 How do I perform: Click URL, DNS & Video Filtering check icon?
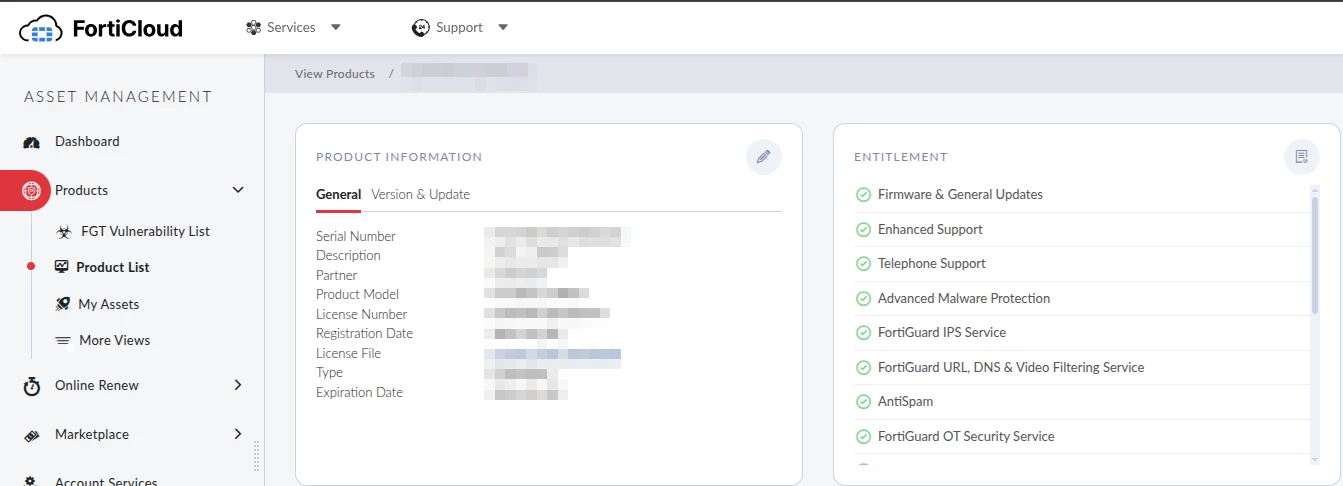click(864, 368)
